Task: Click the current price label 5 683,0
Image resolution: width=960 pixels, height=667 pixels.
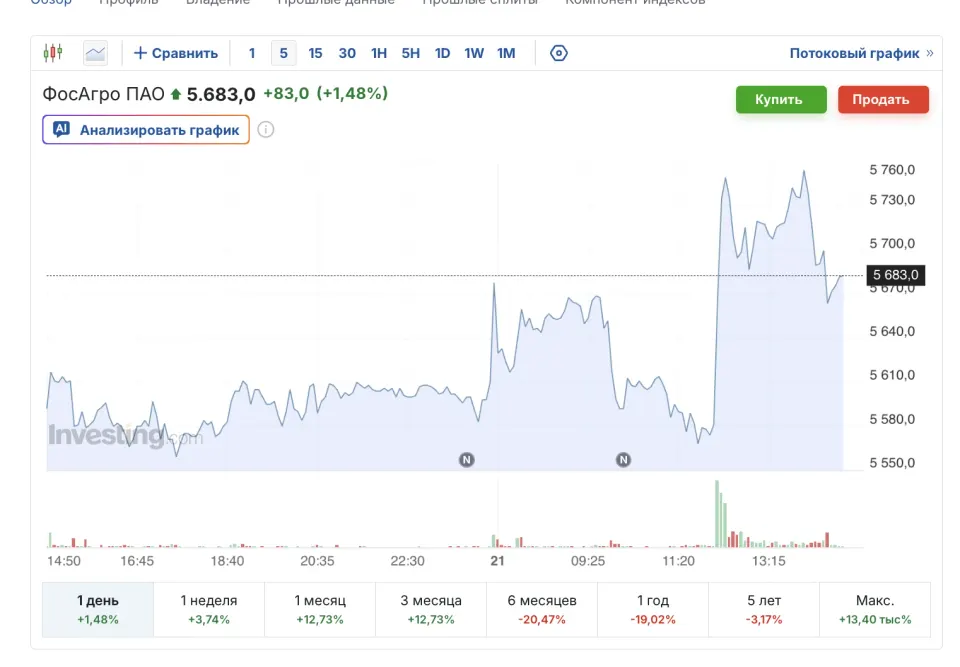Action: point(896,275)
